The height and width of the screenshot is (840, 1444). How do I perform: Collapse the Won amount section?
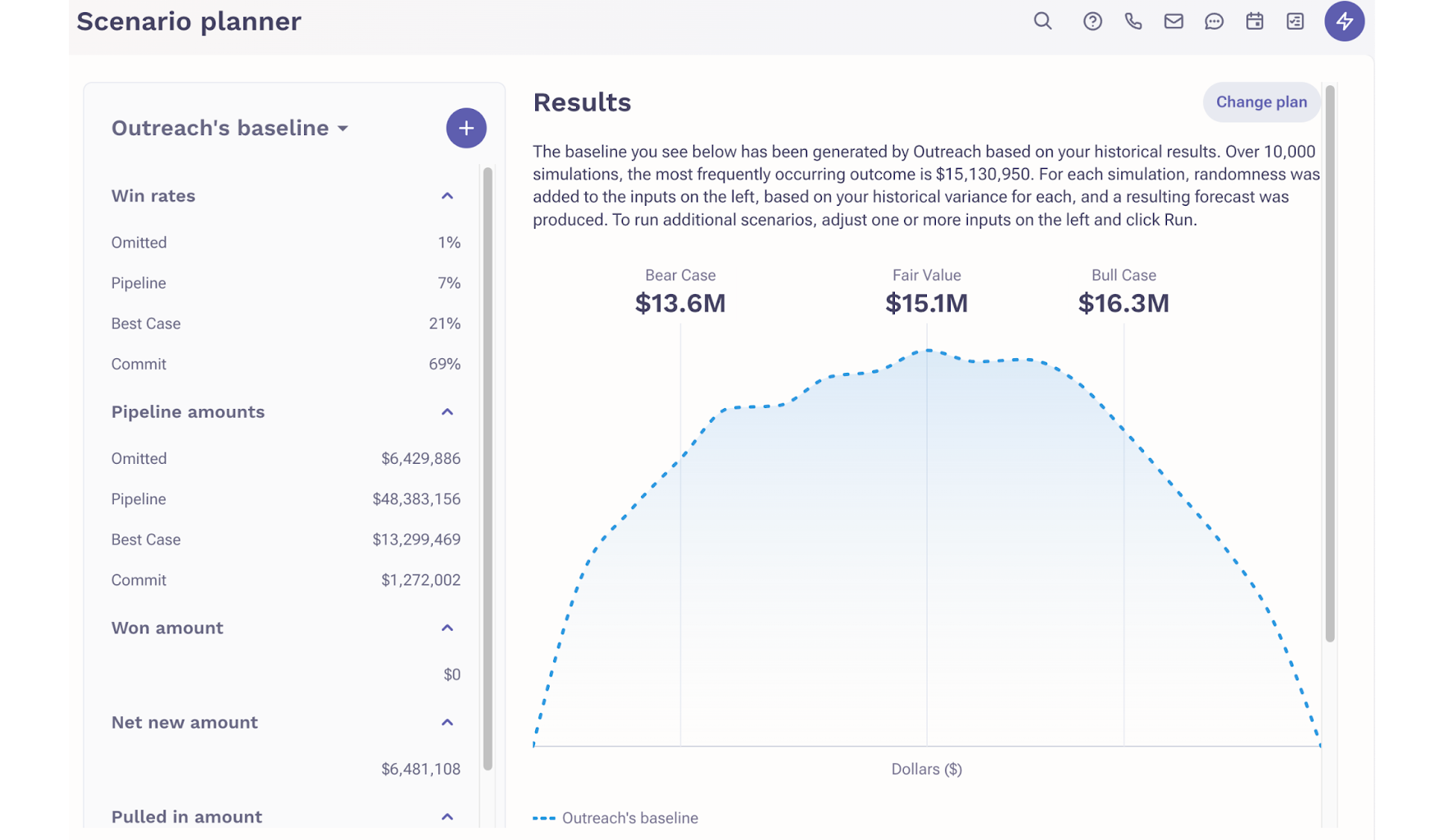(x=447, y=628)
